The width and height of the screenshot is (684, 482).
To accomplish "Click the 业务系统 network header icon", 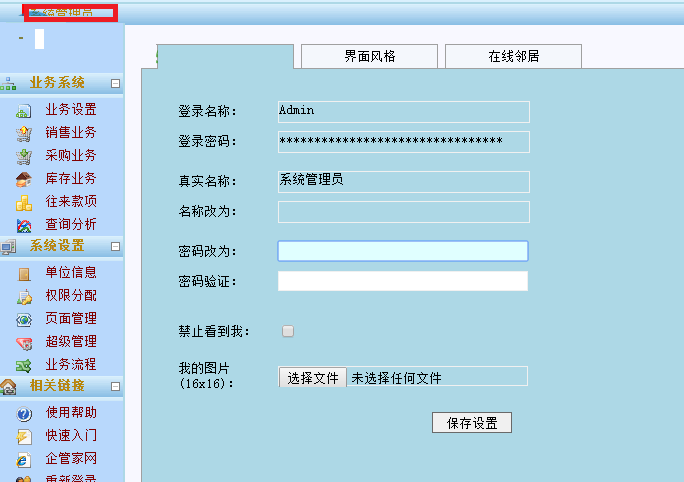I will pos(8,83).
